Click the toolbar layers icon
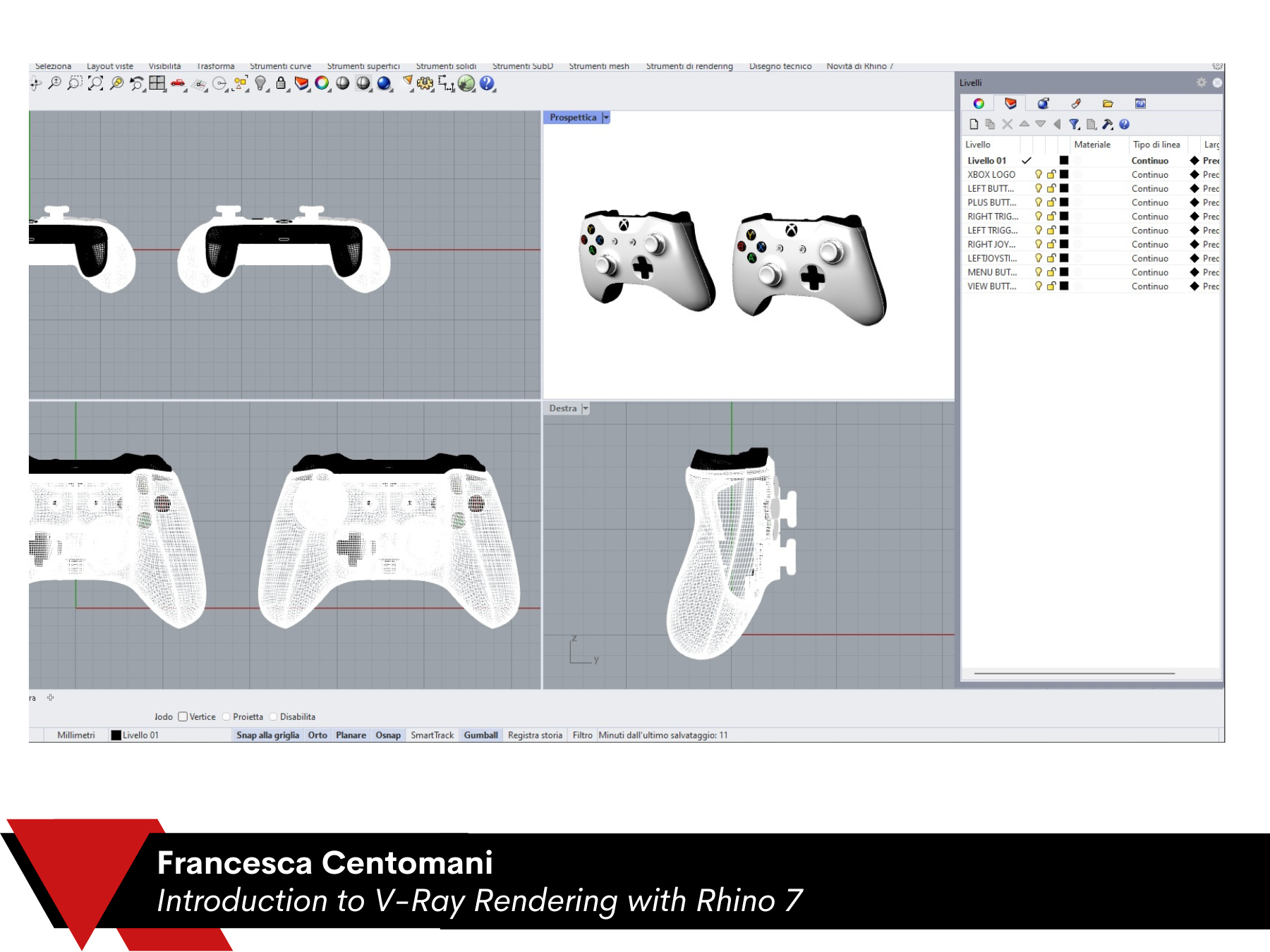Image resolution: width=1270 pixels, height=952 pixels. (x=301, y=83)
